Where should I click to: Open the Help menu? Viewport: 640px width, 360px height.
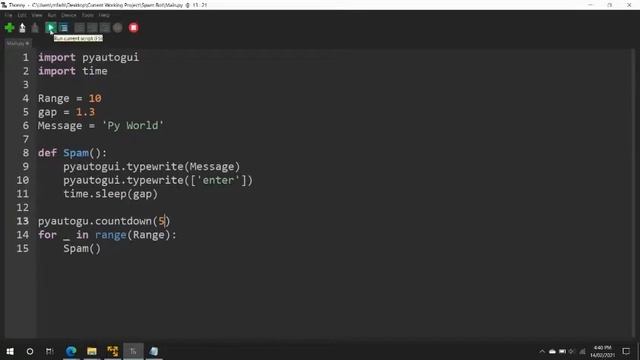(x=104, y=15)
